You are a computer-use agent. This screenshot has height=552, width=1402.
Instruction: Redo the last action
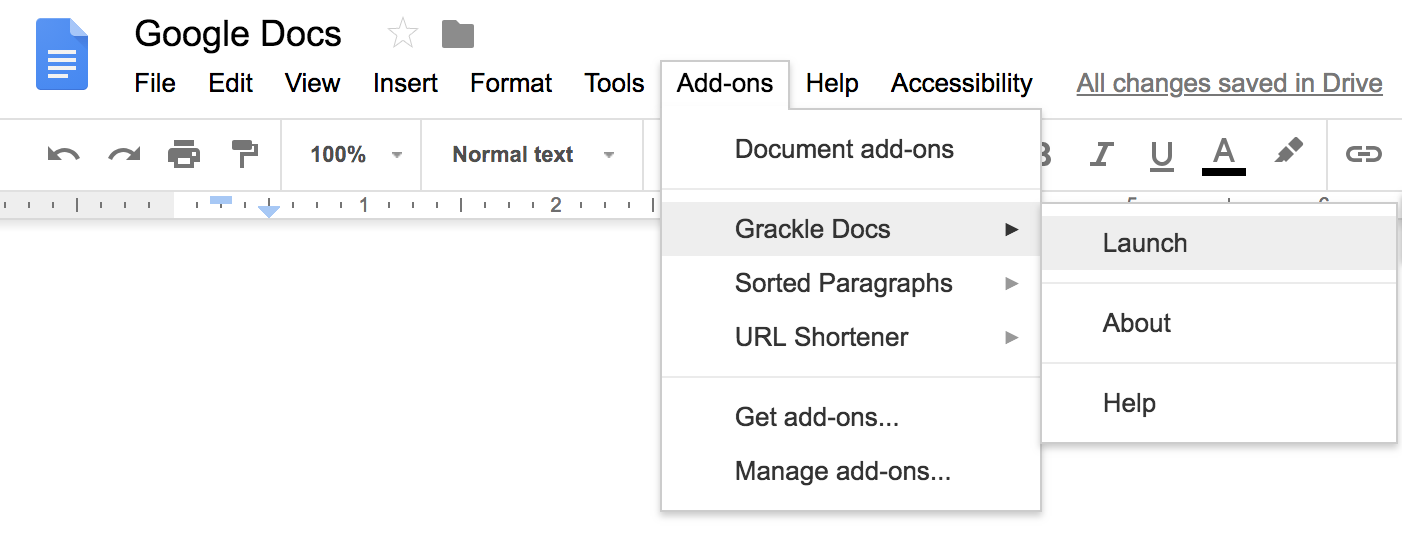(x=124, y=154)
